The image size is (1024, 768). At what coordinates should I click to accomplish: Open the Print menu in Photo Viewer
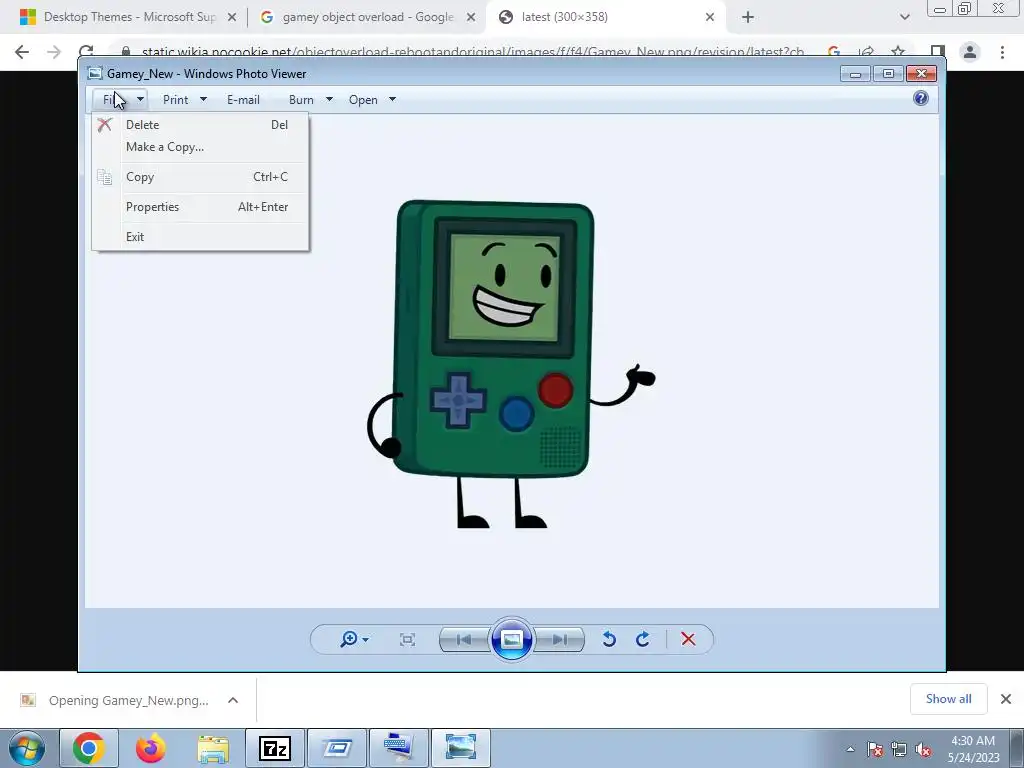point(184,100)
